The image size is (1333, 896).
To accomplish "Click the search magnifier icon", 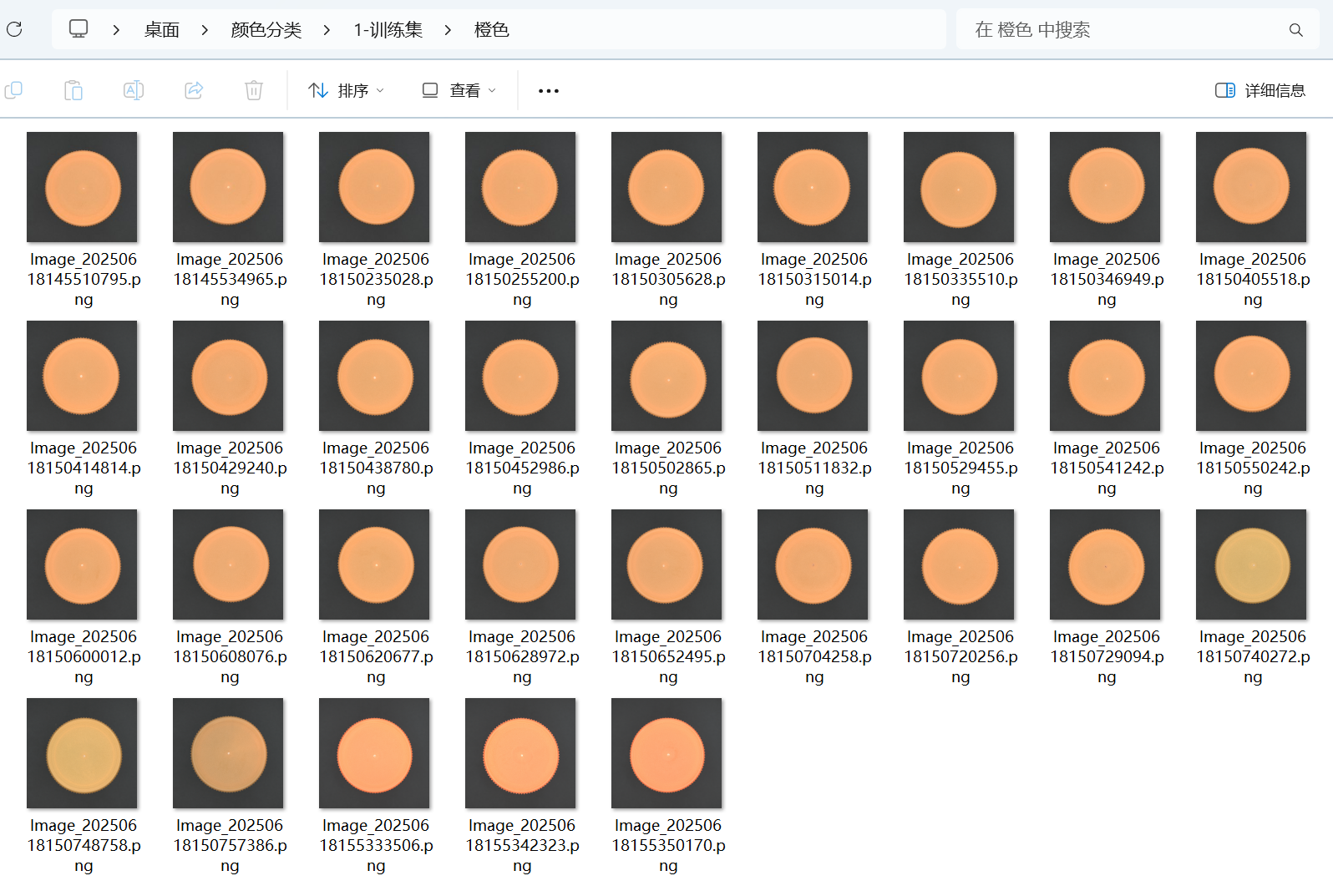I will [x=1295, y=30].
